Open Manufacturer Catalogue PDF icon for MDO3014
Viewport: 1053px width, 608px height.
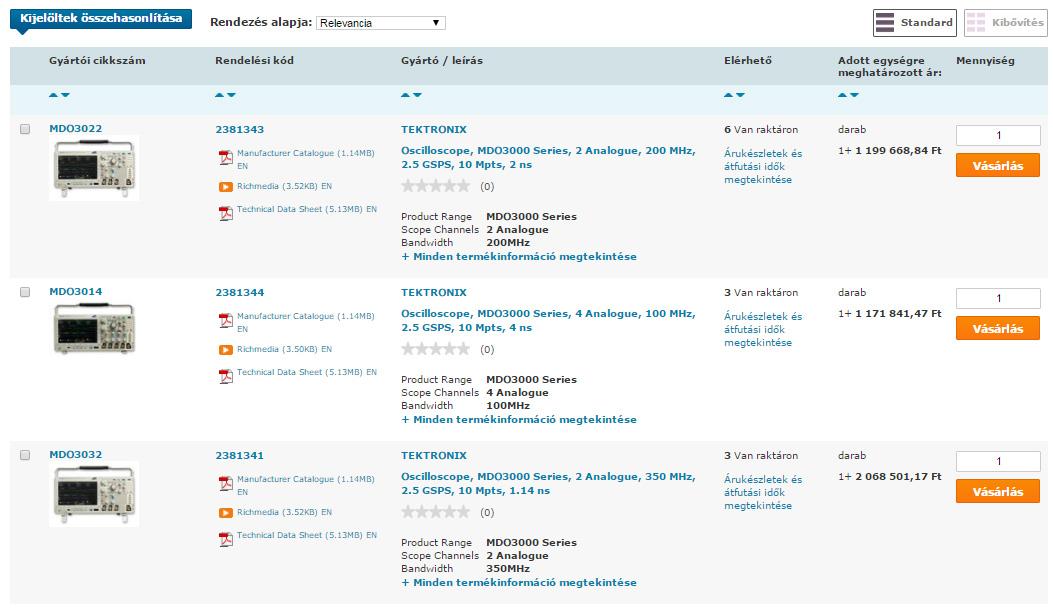(226, 321)
